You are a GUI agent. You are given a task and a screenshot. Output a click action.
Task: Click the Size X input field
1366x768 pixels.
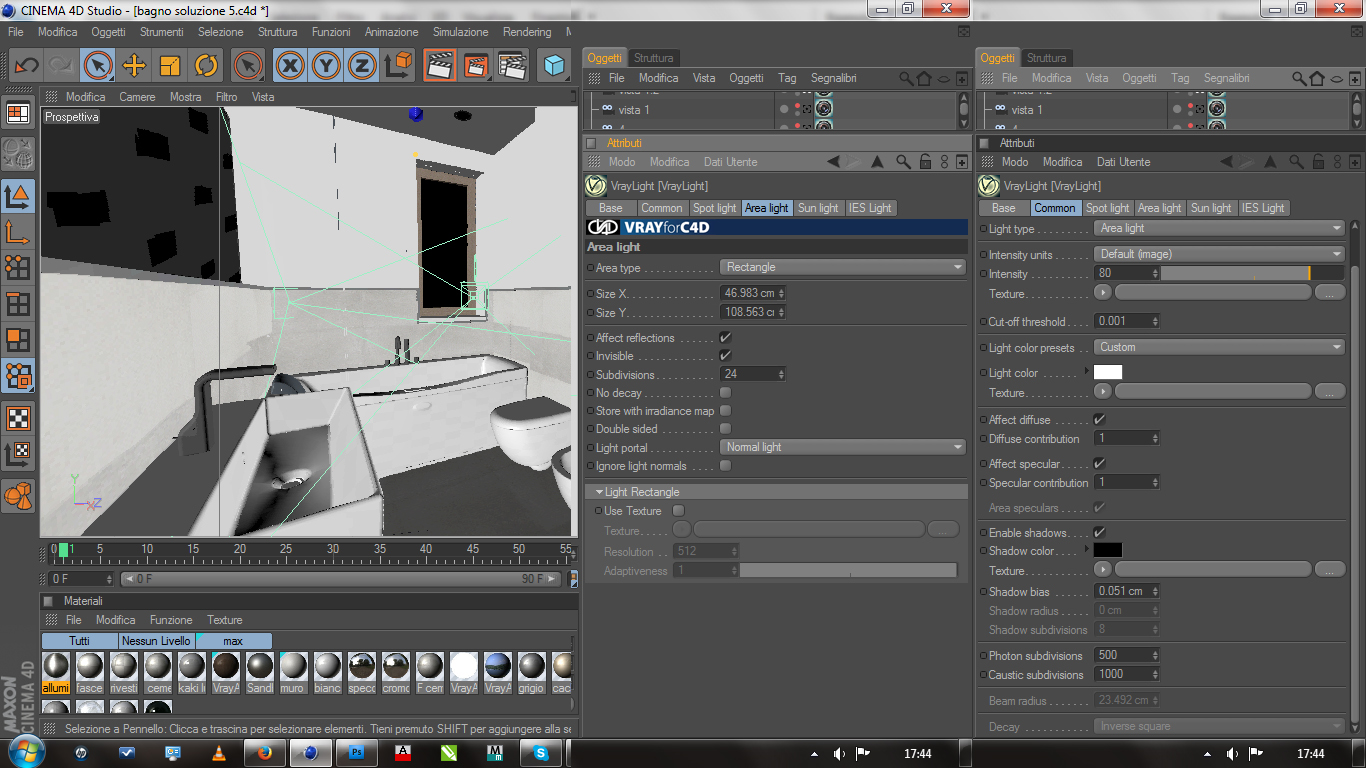747,293
